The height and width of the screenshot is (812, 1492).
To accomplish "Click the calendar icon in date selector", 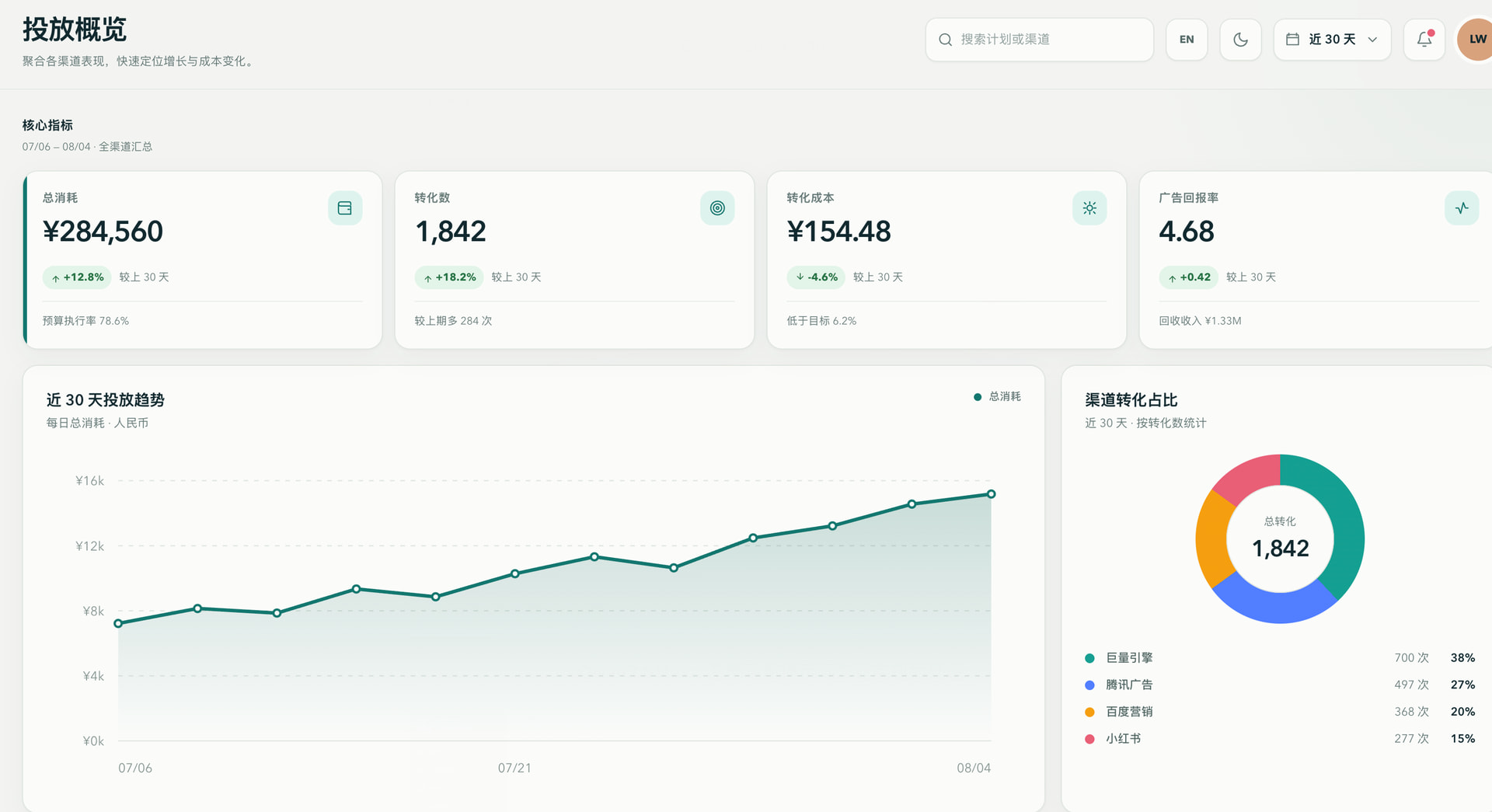I will pos(1292,40).
